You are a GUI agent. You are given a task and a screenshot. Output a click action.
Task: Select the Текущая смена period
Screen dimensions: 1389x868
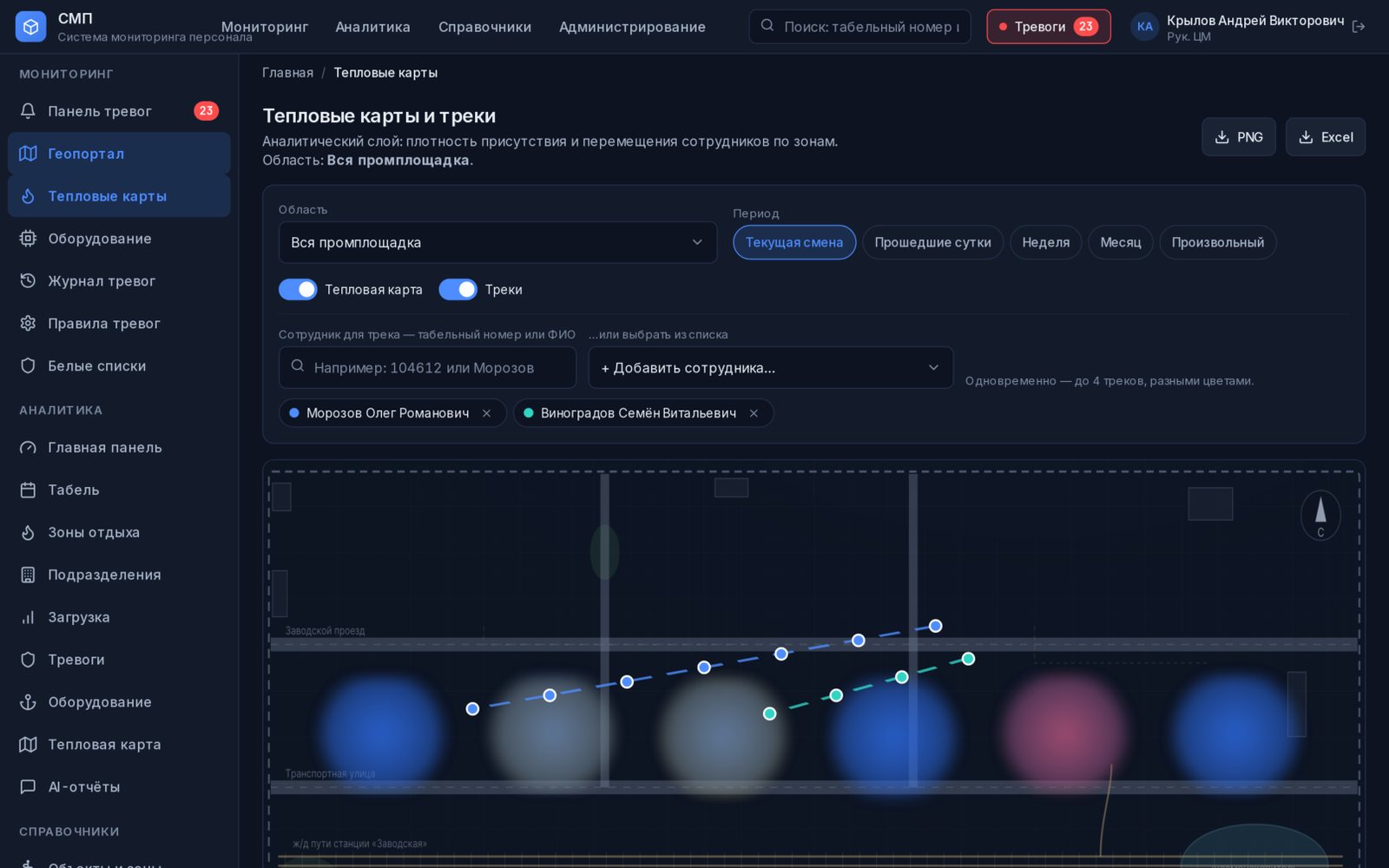click(794, 242)
